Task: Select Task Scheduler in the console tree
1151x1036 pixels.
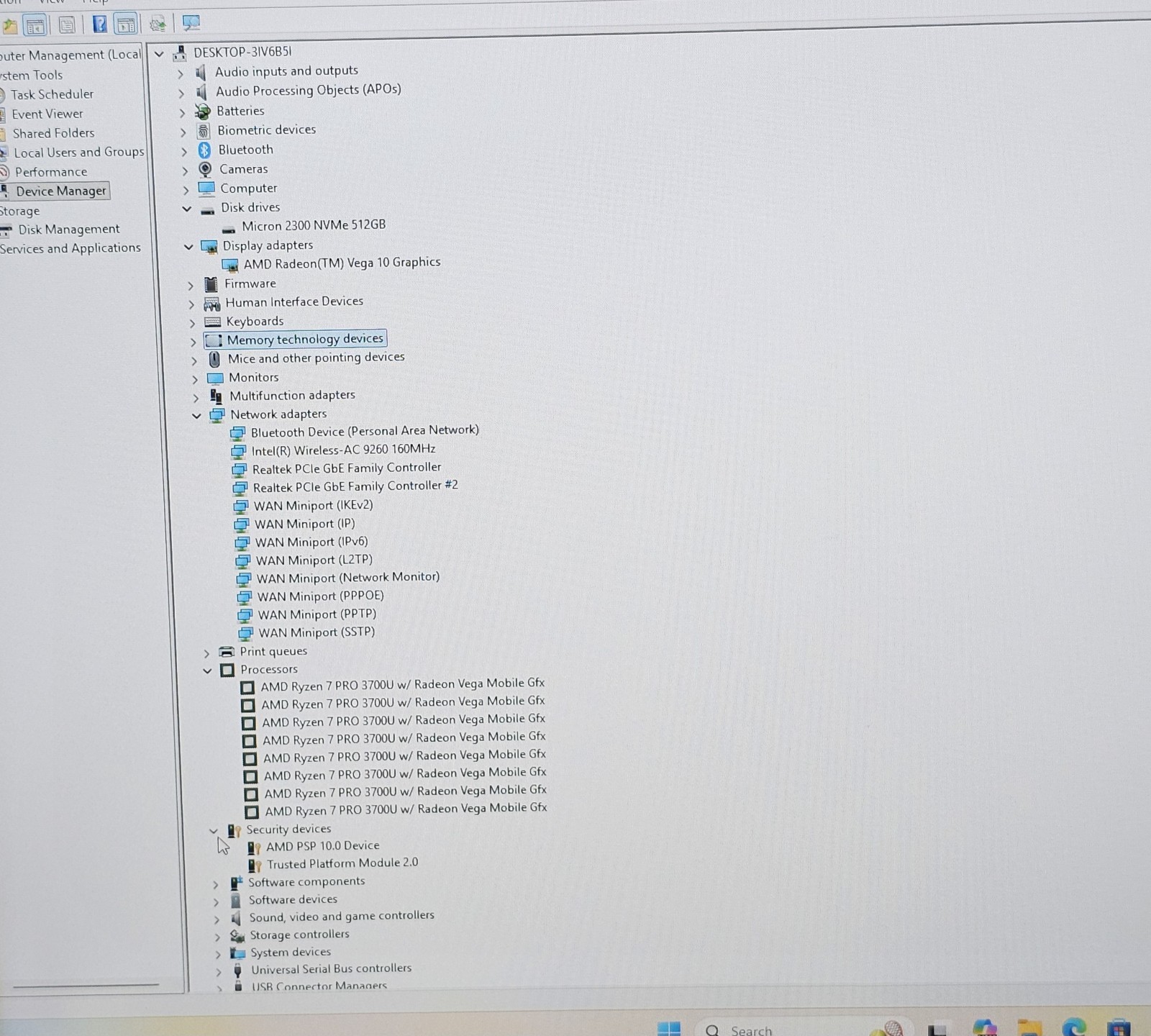Action: 52,94
